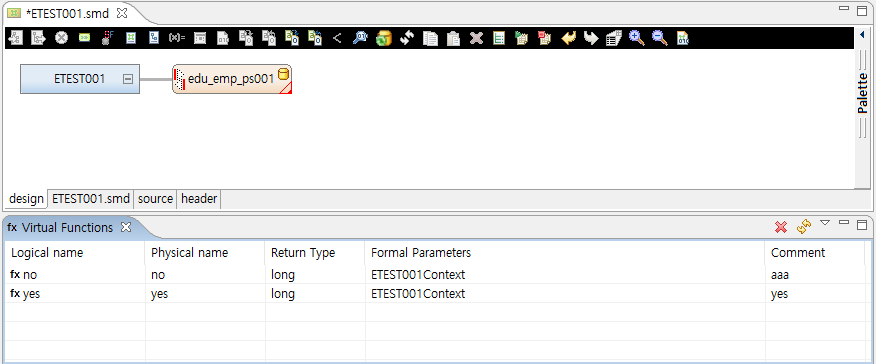Click the Palette side panel label

pyautogui.click(x=863, y=92)
